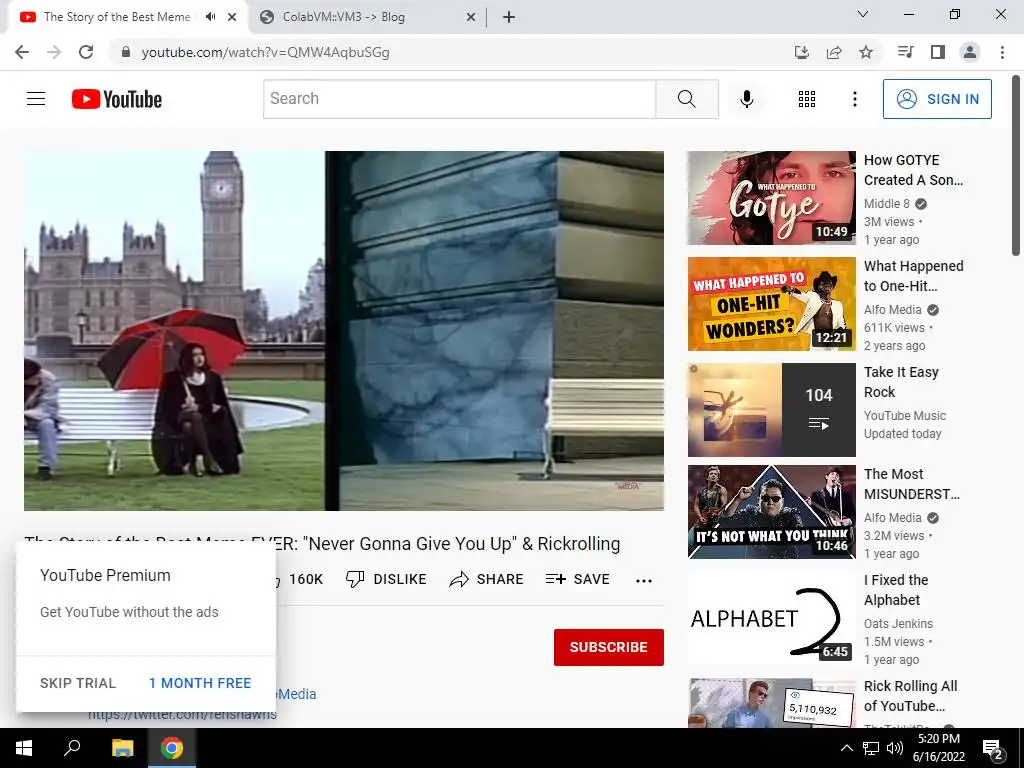
Task: Open the tab search chevron dropdown
Action: click(863, 14)
